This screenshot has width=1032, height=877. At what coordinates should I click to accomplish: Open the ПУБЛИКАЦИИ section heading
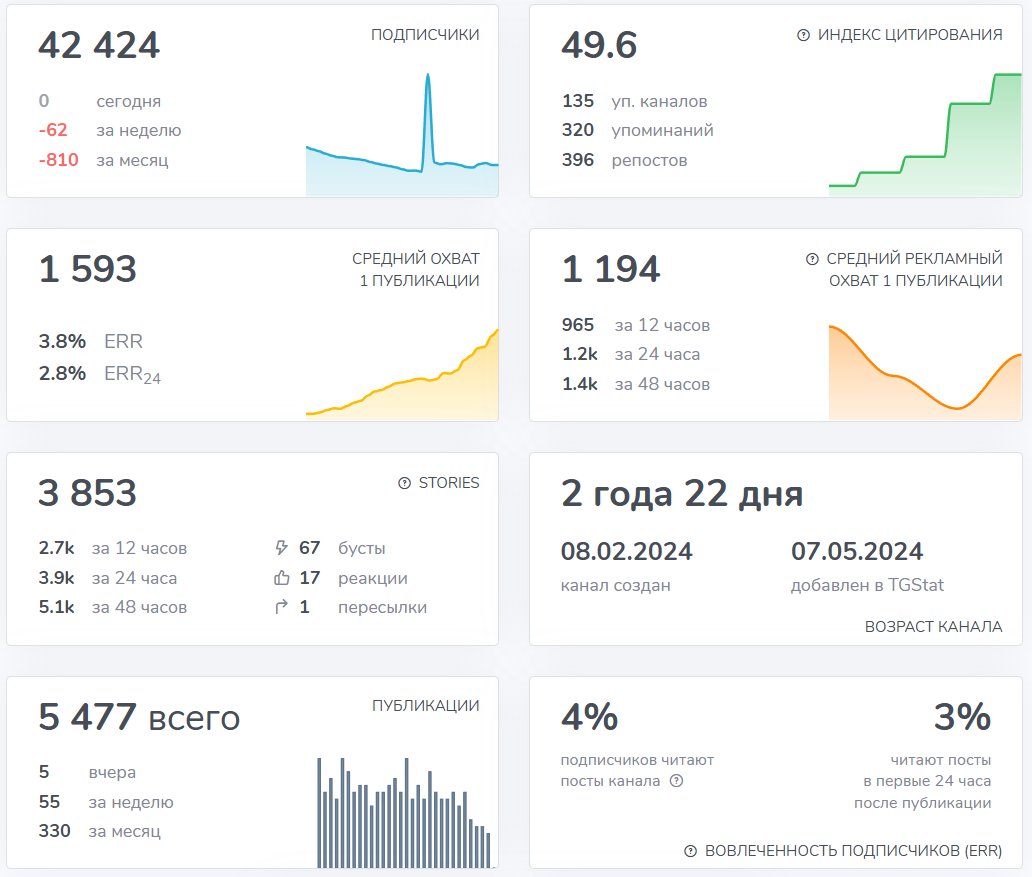coord(425,706)
